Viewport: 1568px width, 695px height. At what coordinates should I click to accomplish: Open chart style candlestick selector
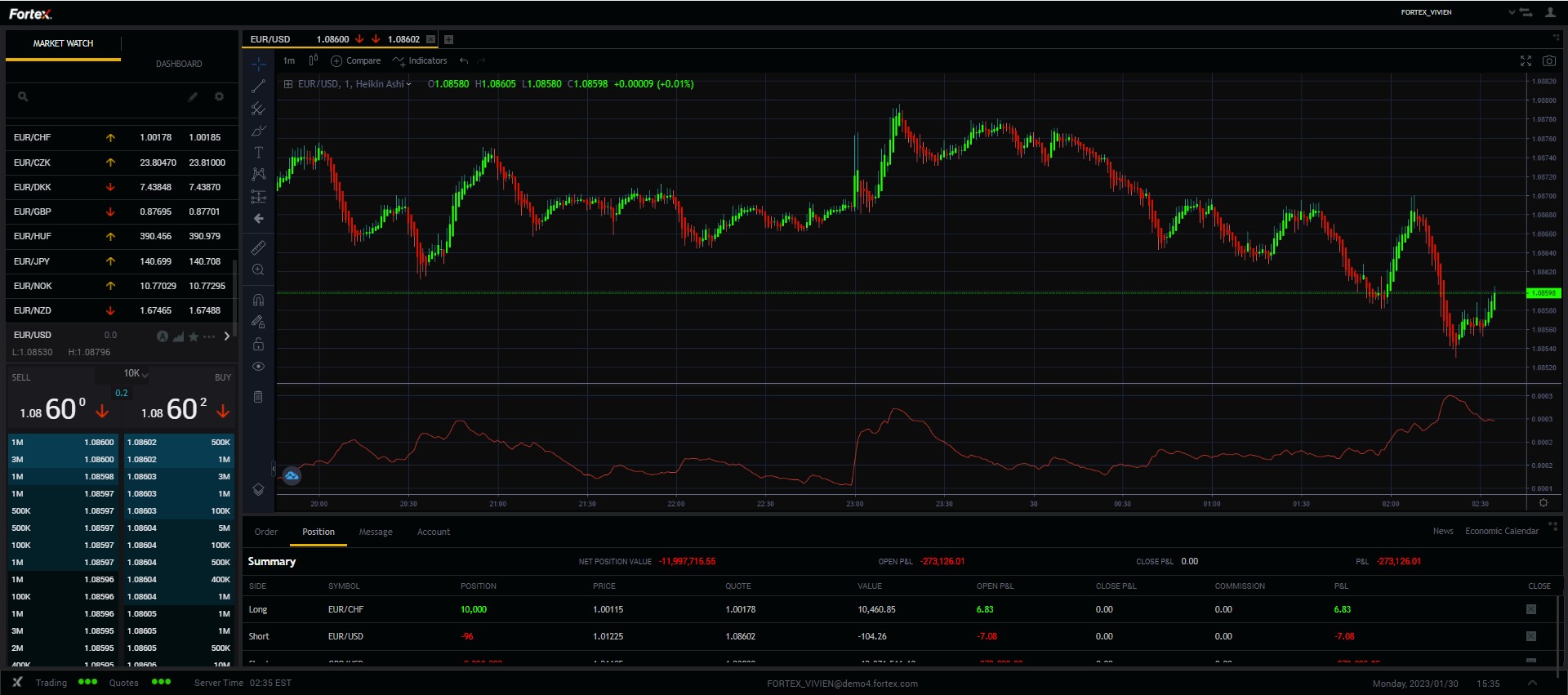coord(313,60)
